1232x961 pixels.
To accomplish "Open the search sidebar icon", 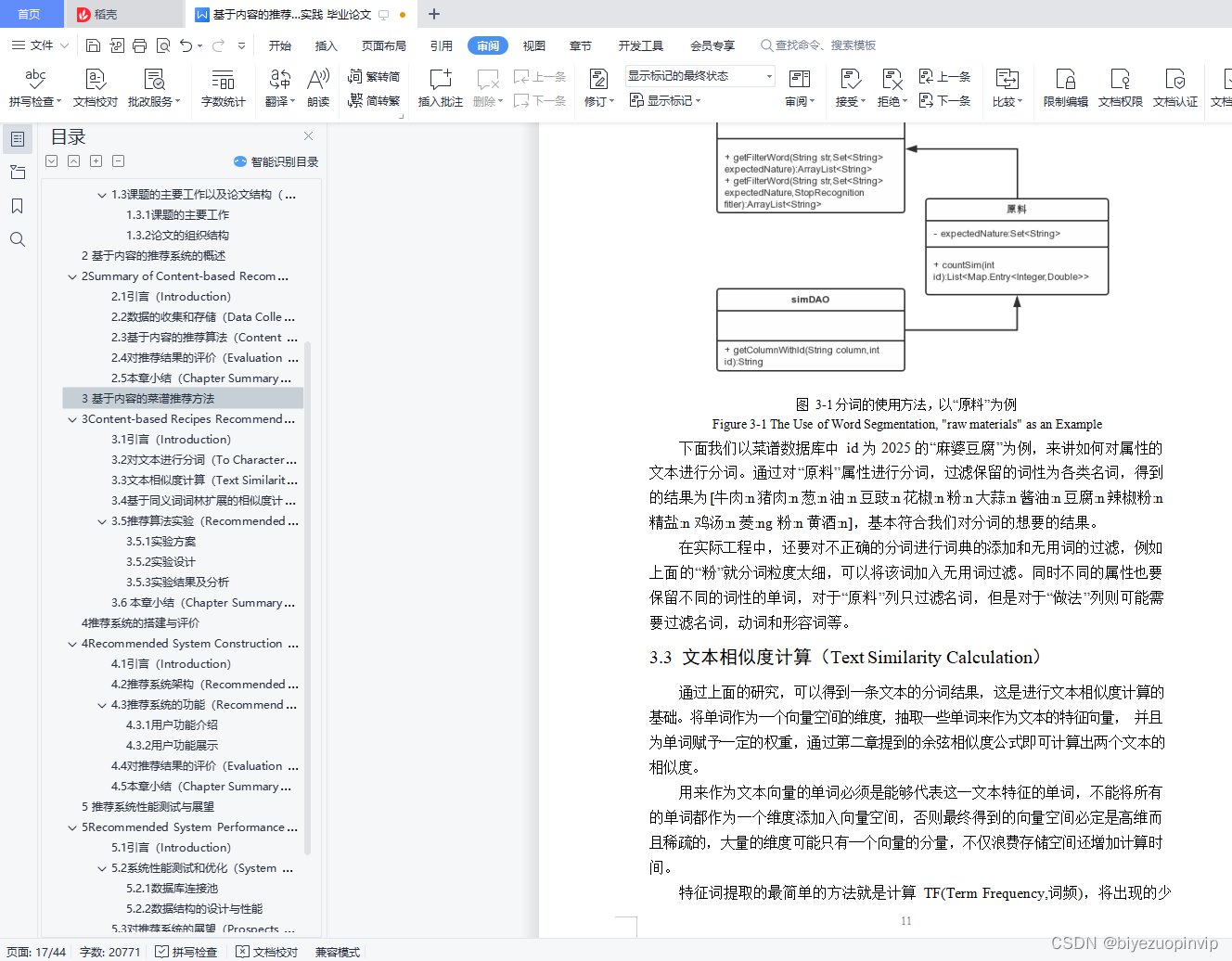I will [x=18, y=239].
